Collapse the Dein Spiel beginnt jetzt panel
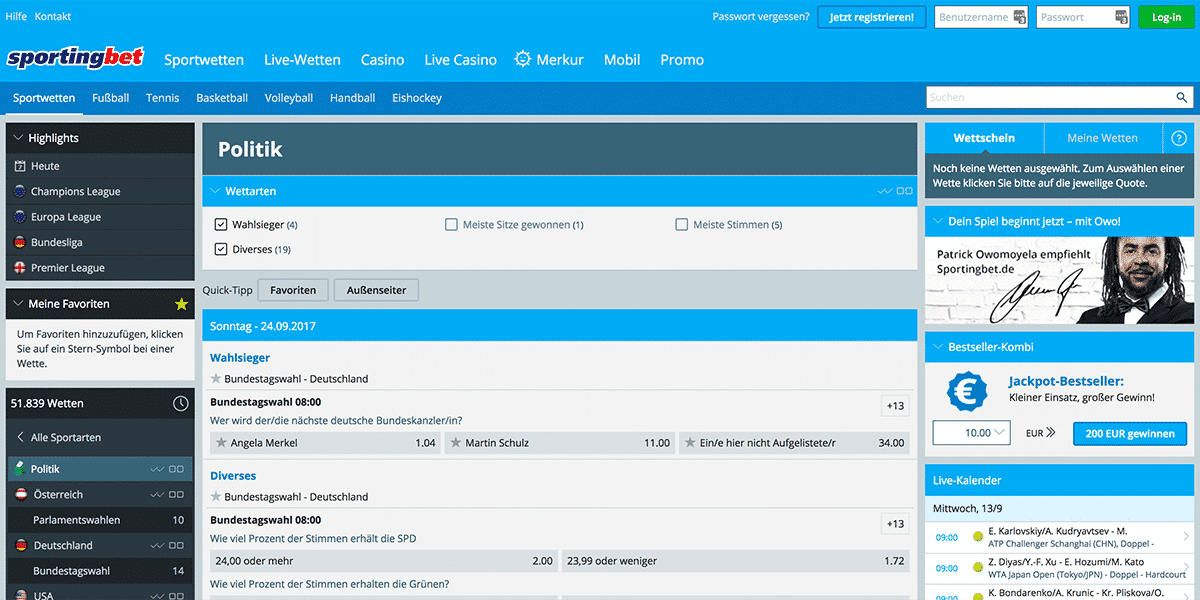This screenshot has height=600, width=1200. pos(936,221)
